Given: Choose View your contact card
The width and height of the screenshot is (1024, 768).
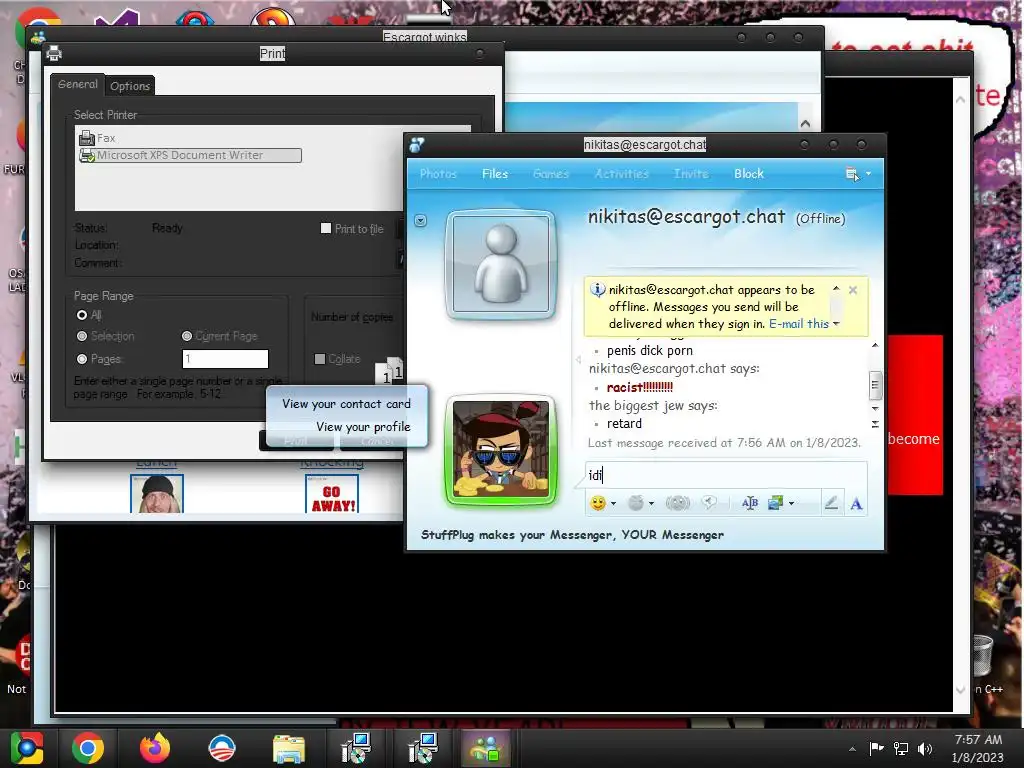Looking at the screenshot, I should tap(346, 404).
